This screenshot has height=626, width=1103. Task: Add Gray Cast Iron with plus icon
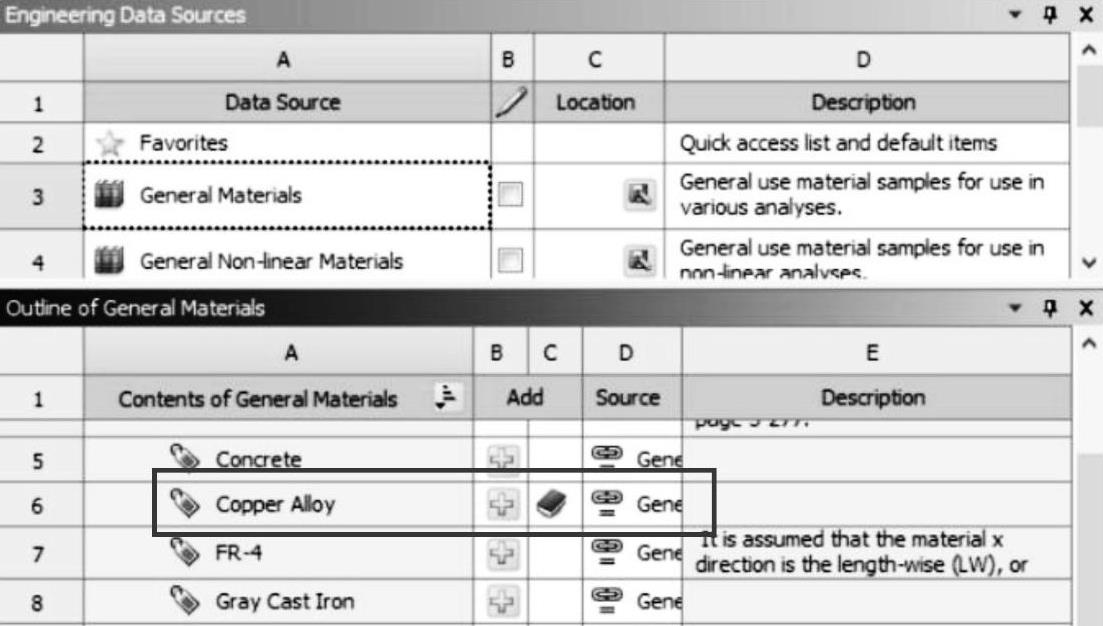500,602
